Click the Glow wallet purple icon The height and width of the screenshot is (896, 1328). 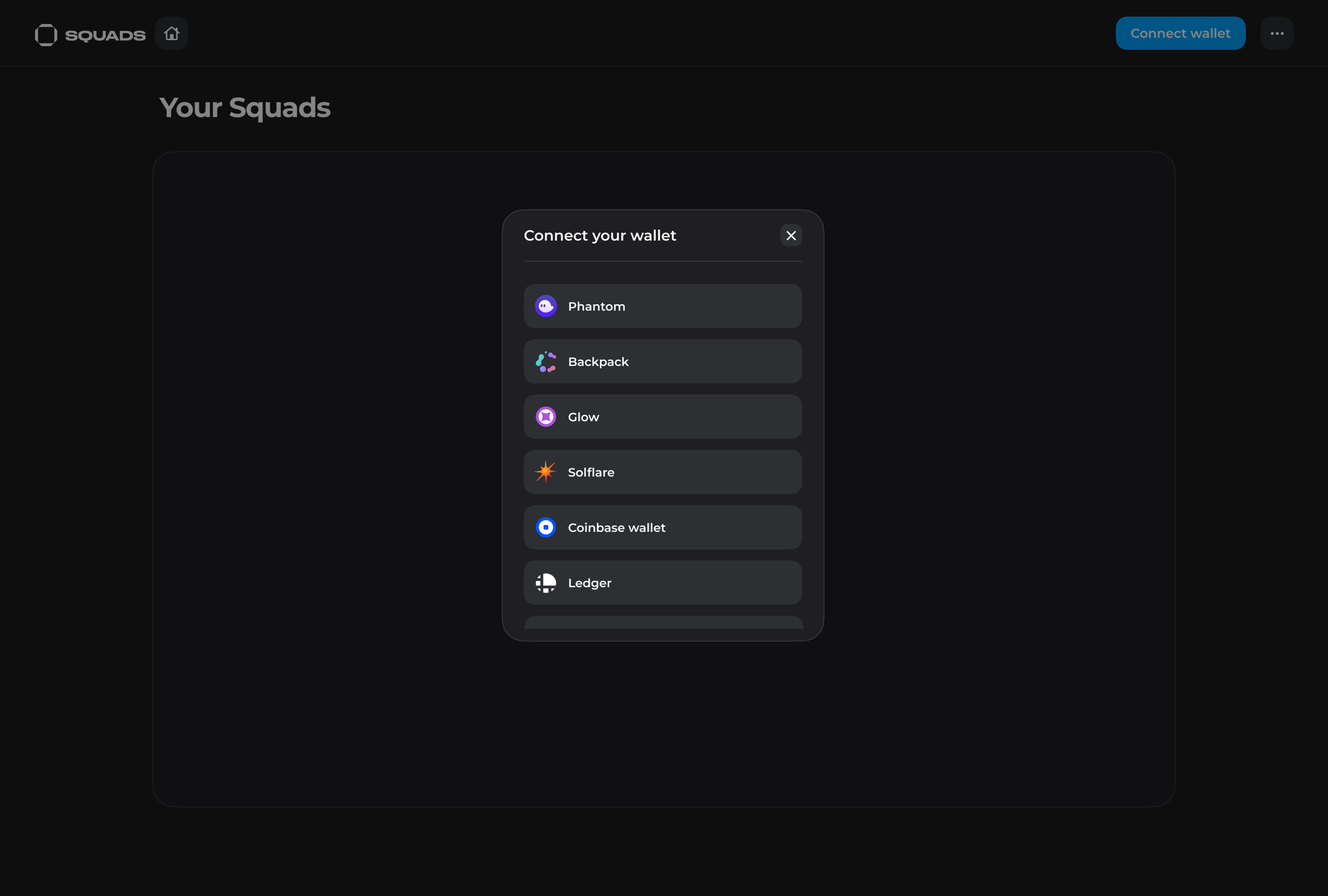(545, 417)
